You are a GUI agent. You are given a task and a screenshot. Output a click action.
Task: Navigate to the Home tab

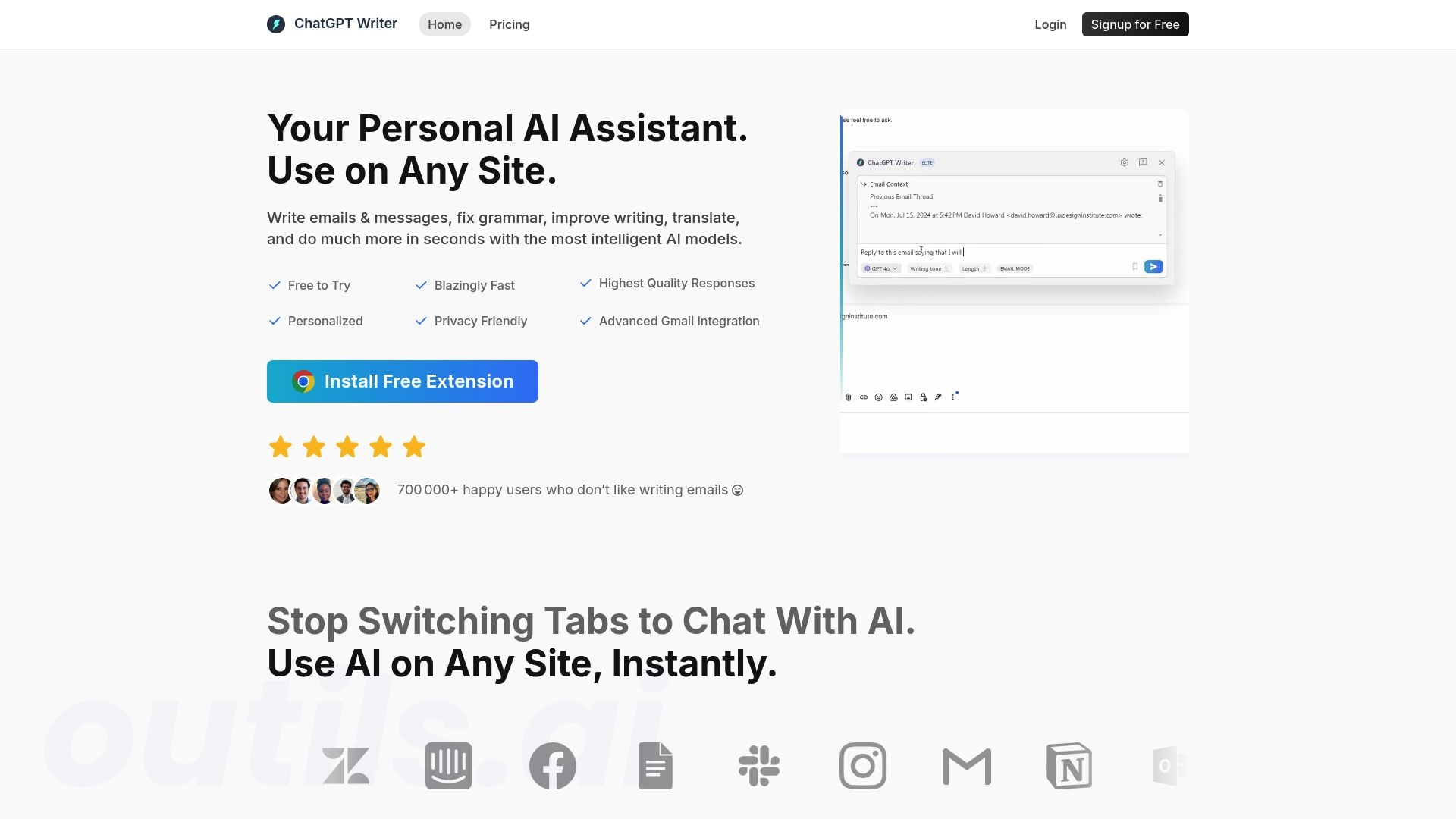point(444,24)
